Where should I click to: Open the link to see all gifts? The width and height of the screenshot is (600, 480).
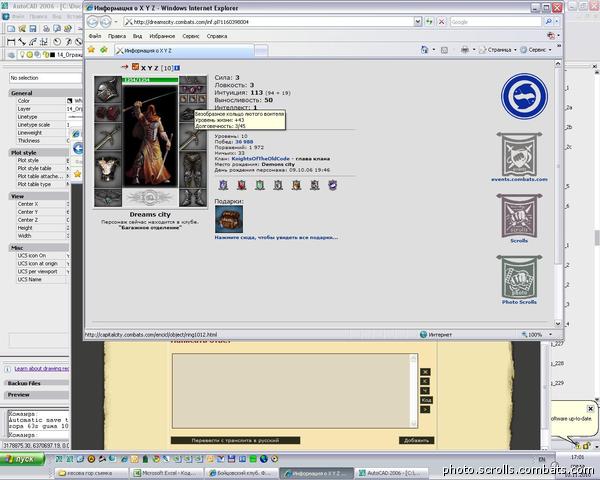coord(276,237)
